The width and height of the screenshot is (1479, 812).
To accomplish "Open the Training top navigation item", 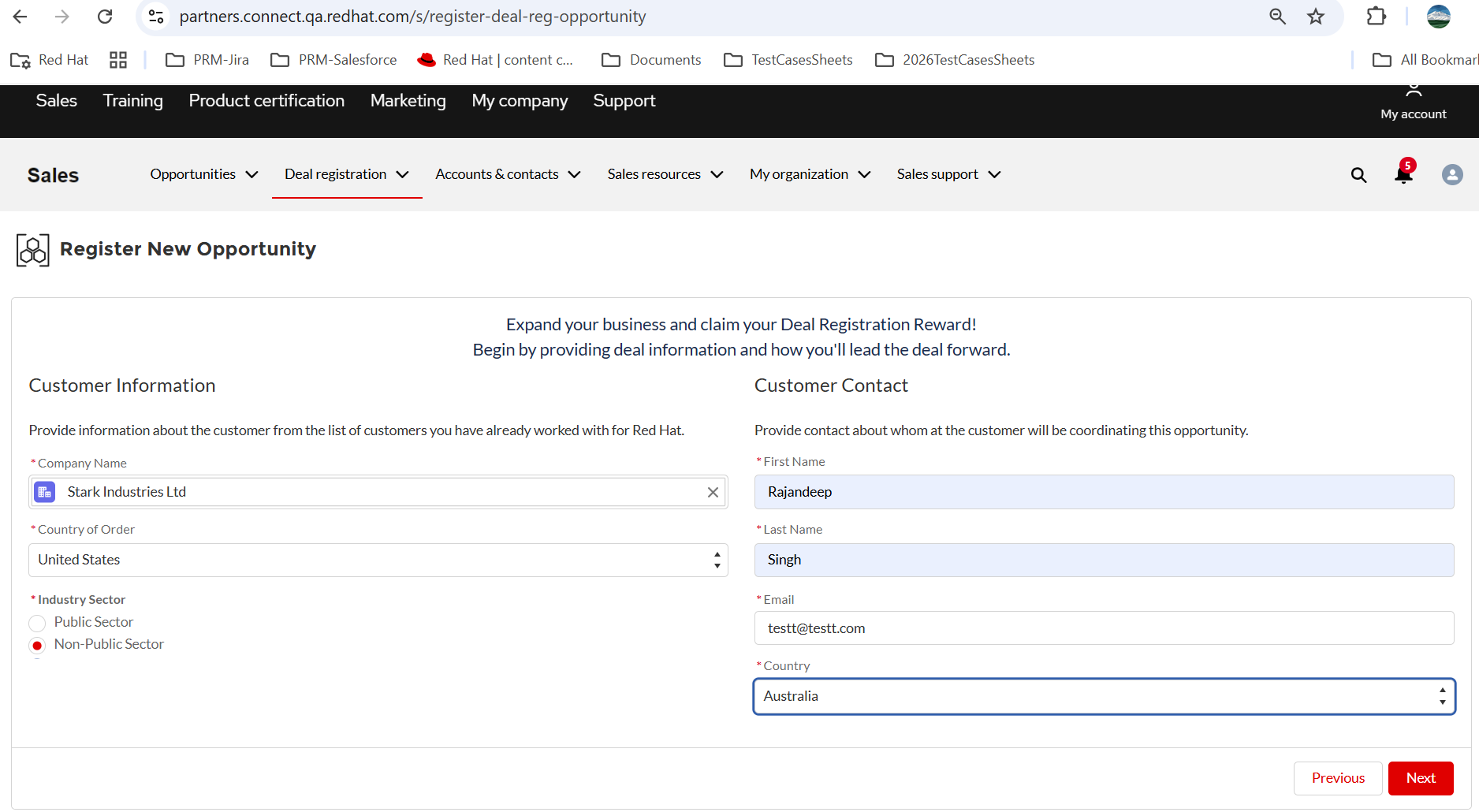I will 132,101.
